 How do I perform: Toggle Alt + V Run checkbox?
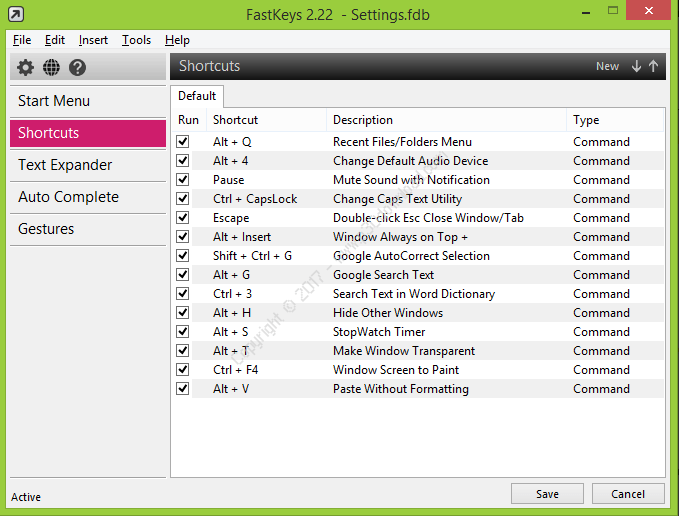coord(183,389)
